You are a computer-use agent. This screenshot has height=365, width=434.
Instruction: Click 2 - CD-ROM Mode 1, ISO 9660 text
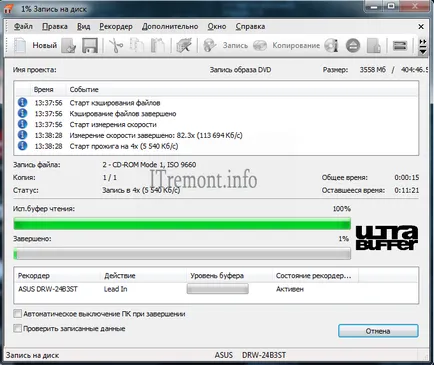[149, 165]
